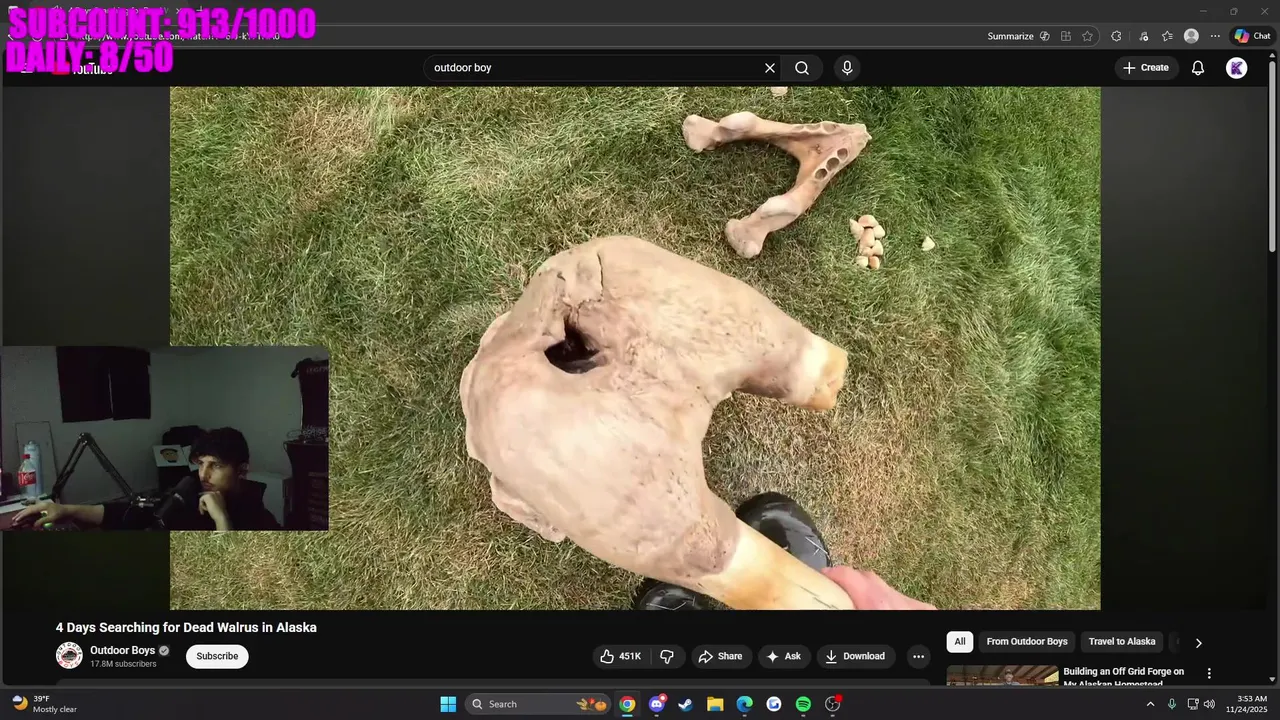Click the split-screen icon in address bar
This screenshot has height=720, width=1280.
click(1066, 36)
